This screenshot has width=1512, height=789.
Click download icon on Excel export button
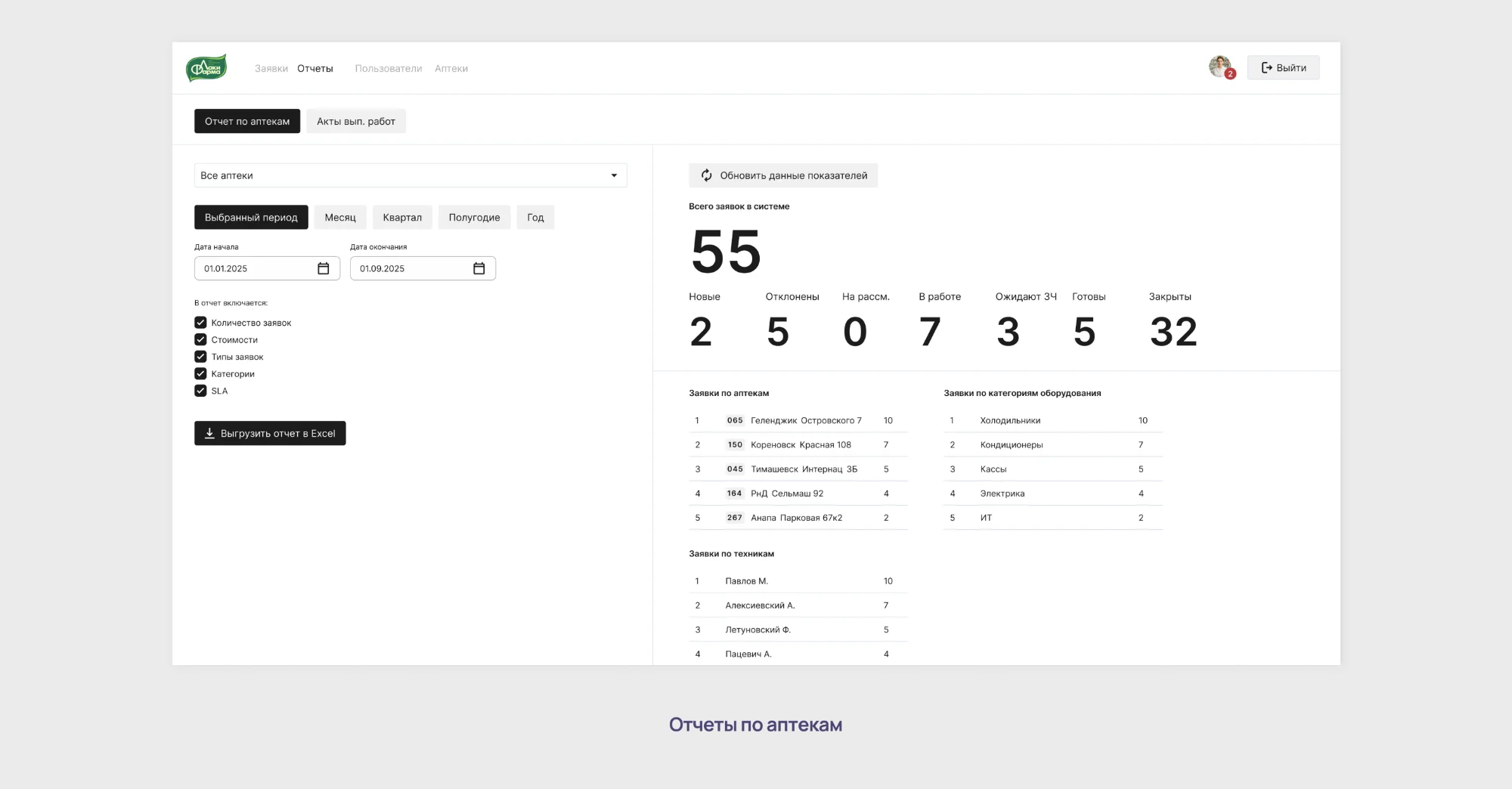pos(210,433)
